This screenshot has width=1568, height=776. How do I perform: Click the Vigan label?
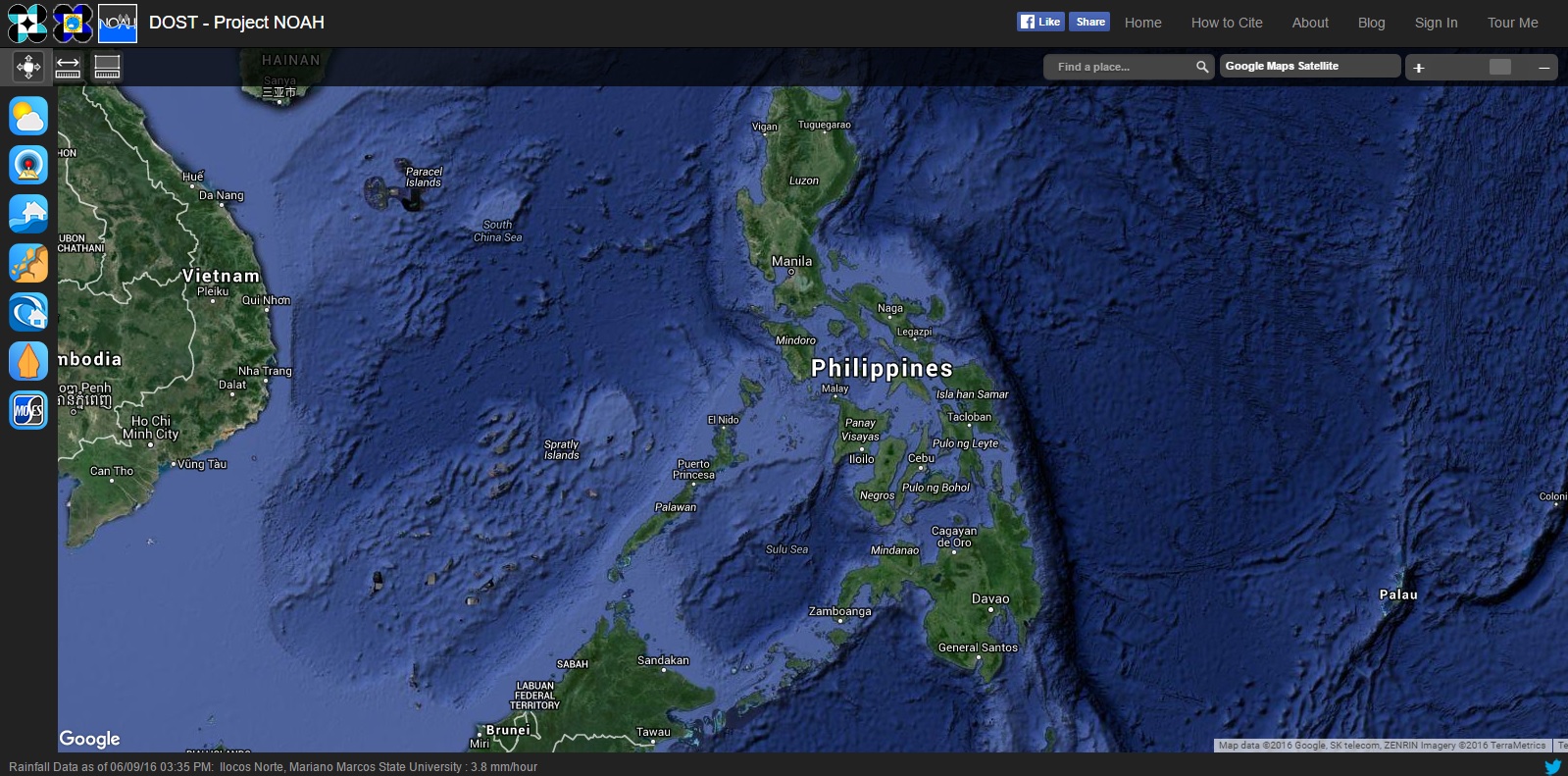(x=764, y=127)
